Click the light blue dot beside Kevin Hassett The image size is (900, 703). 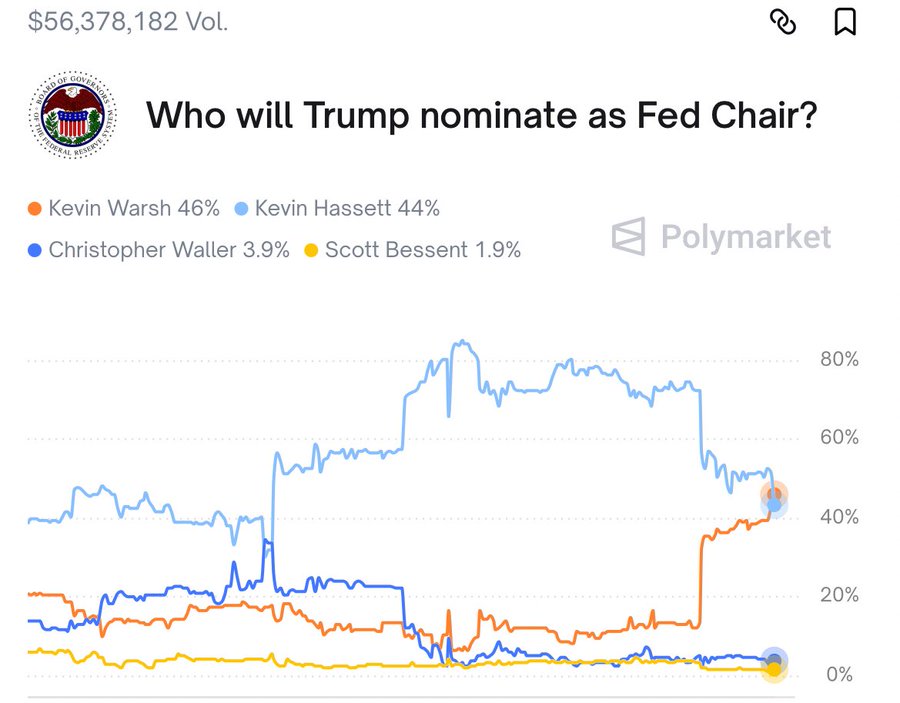[x=241, y=209]
